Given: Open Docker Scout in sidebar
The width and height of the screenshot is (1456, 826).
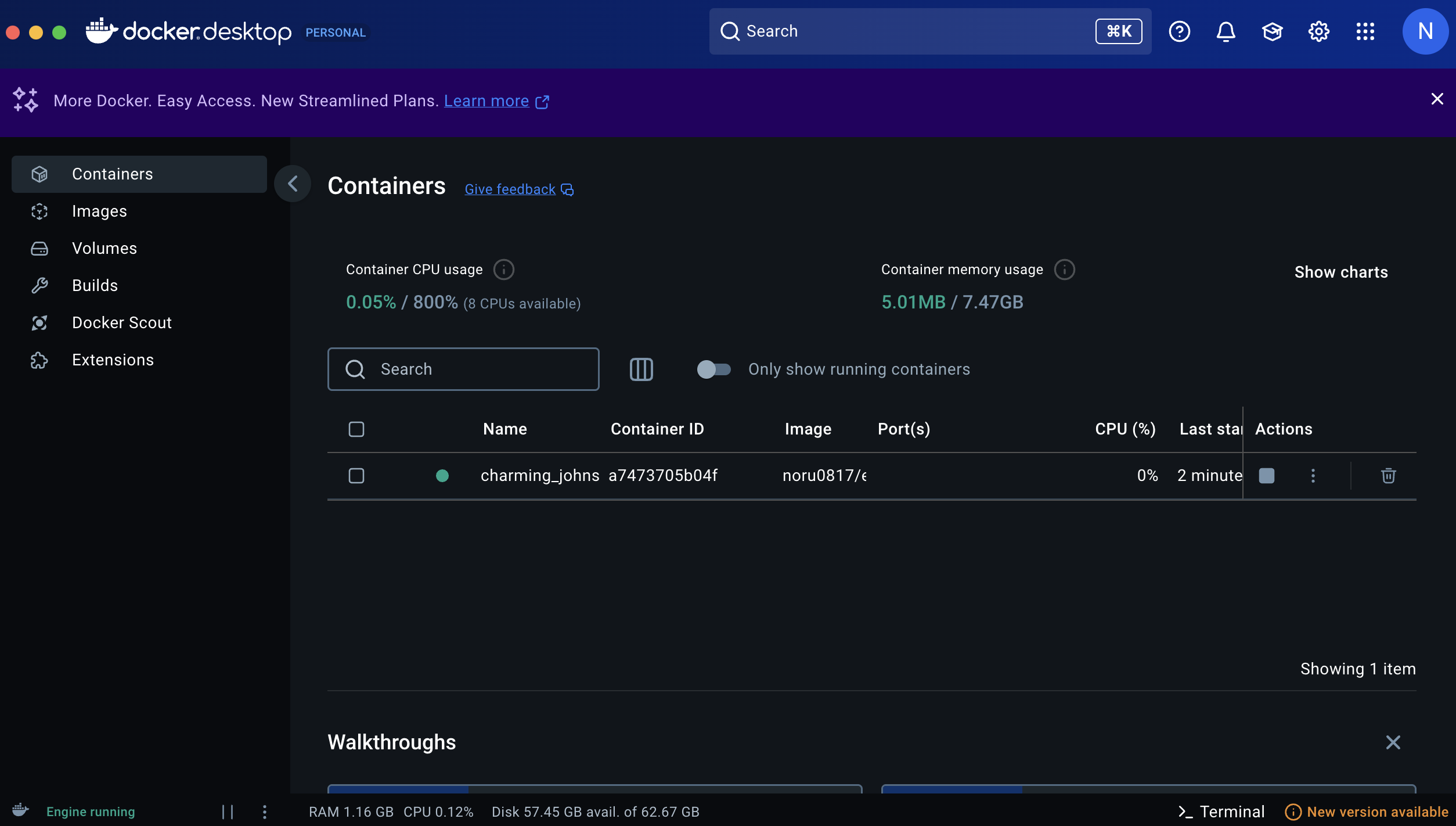Looking at the screenshot, I should (x=121, y=323).
